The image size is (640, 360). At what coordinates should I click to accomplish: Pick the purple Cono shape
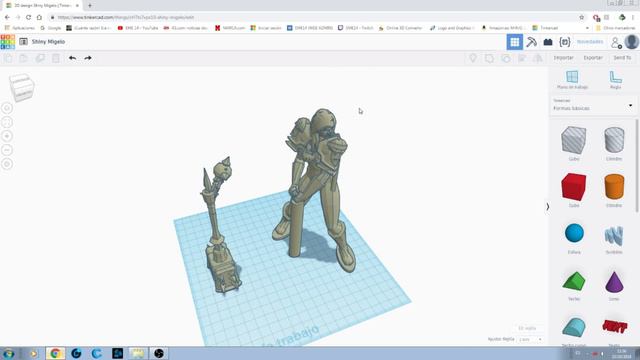pyautogui.click(x=614, y=282)
